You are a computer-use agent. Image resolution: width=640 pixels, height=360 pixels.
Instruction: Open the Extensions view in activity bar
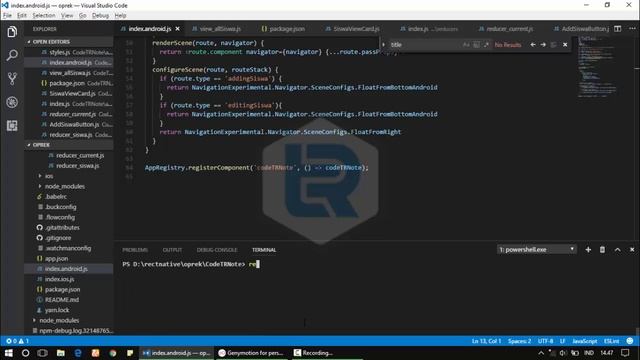[x=12, y=126]
